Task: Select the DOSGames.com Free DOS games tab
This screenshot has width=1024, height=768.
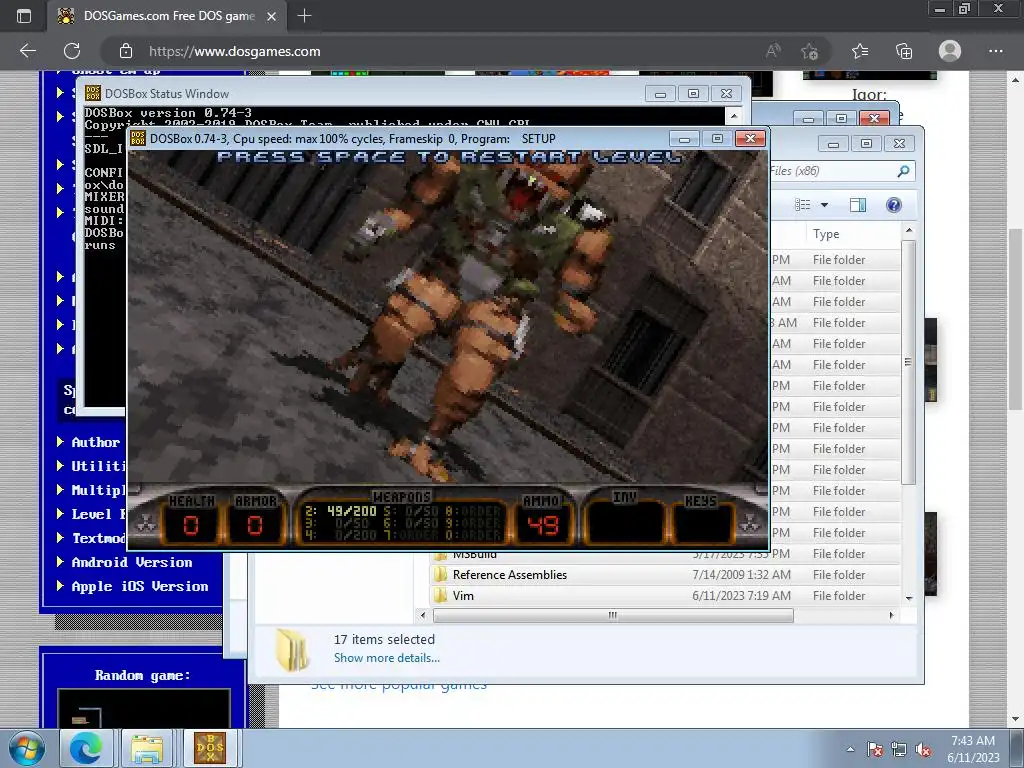Action: point(168,16)
